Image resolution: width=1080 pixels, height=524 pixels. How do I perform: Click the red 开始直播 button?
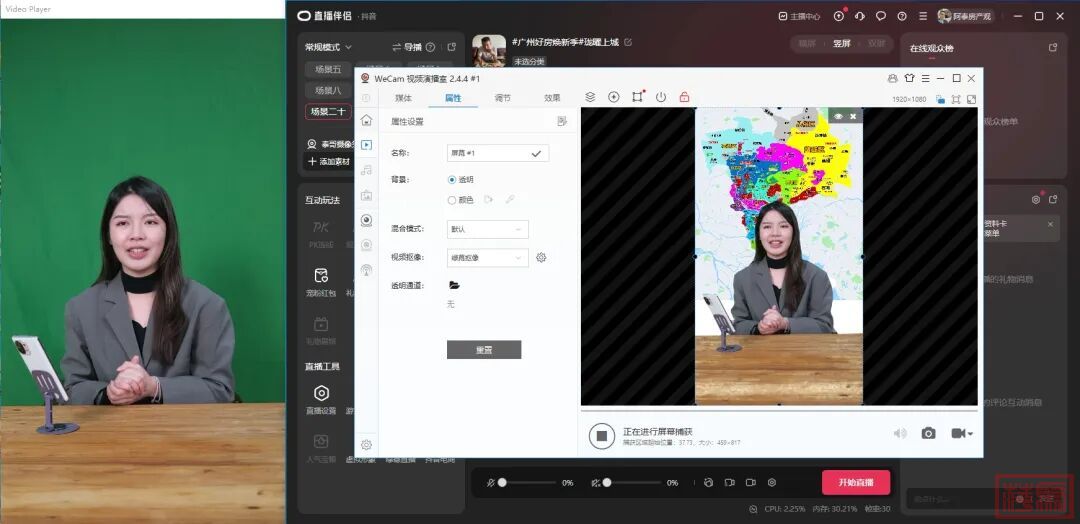pyautogui.click(x=855, y=482)
